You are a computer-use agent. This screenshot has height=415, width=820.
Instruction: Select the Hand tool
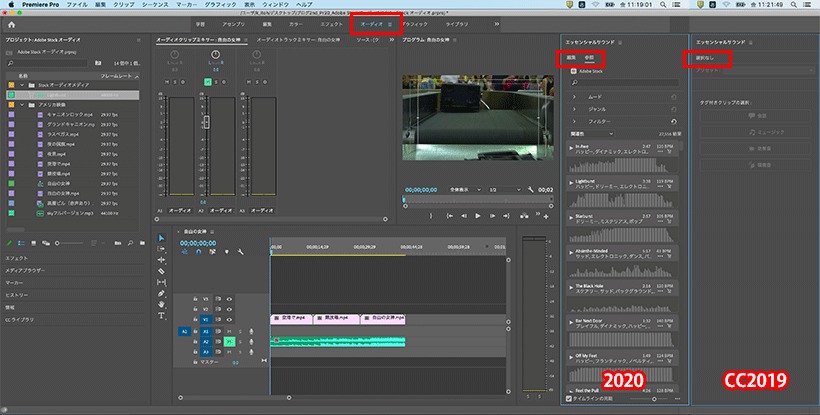pos(162,304)
